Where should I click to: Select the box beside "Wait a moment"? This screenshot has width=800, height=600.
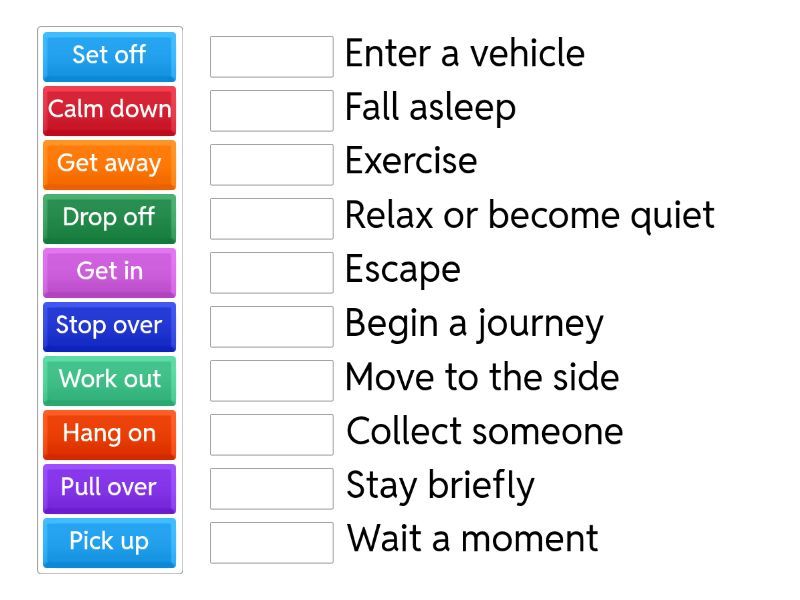coord(271,543)
